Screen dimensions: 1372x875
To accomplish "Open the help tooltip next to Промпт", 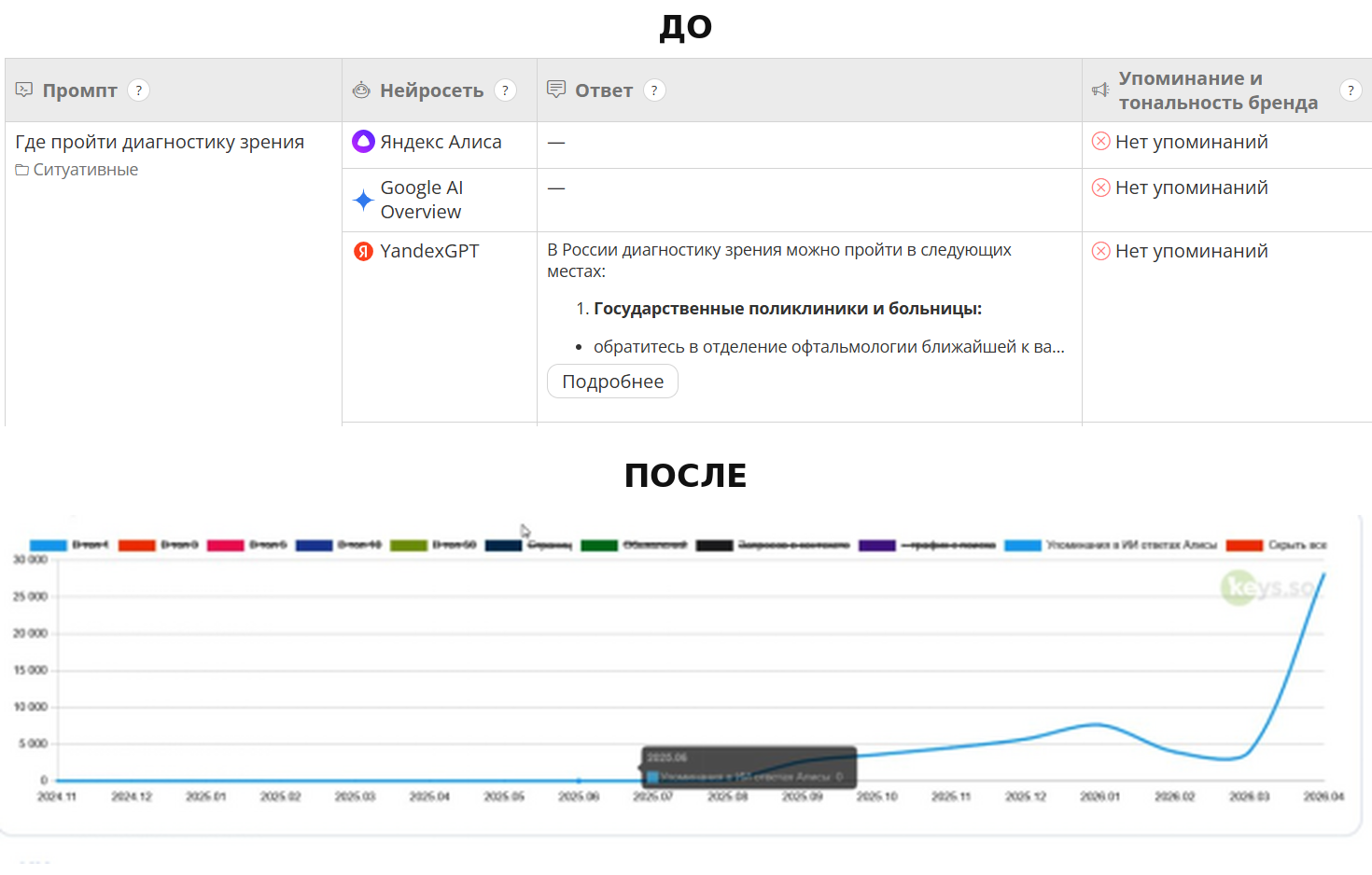I will pyautogui.click(x=138, y=90).
